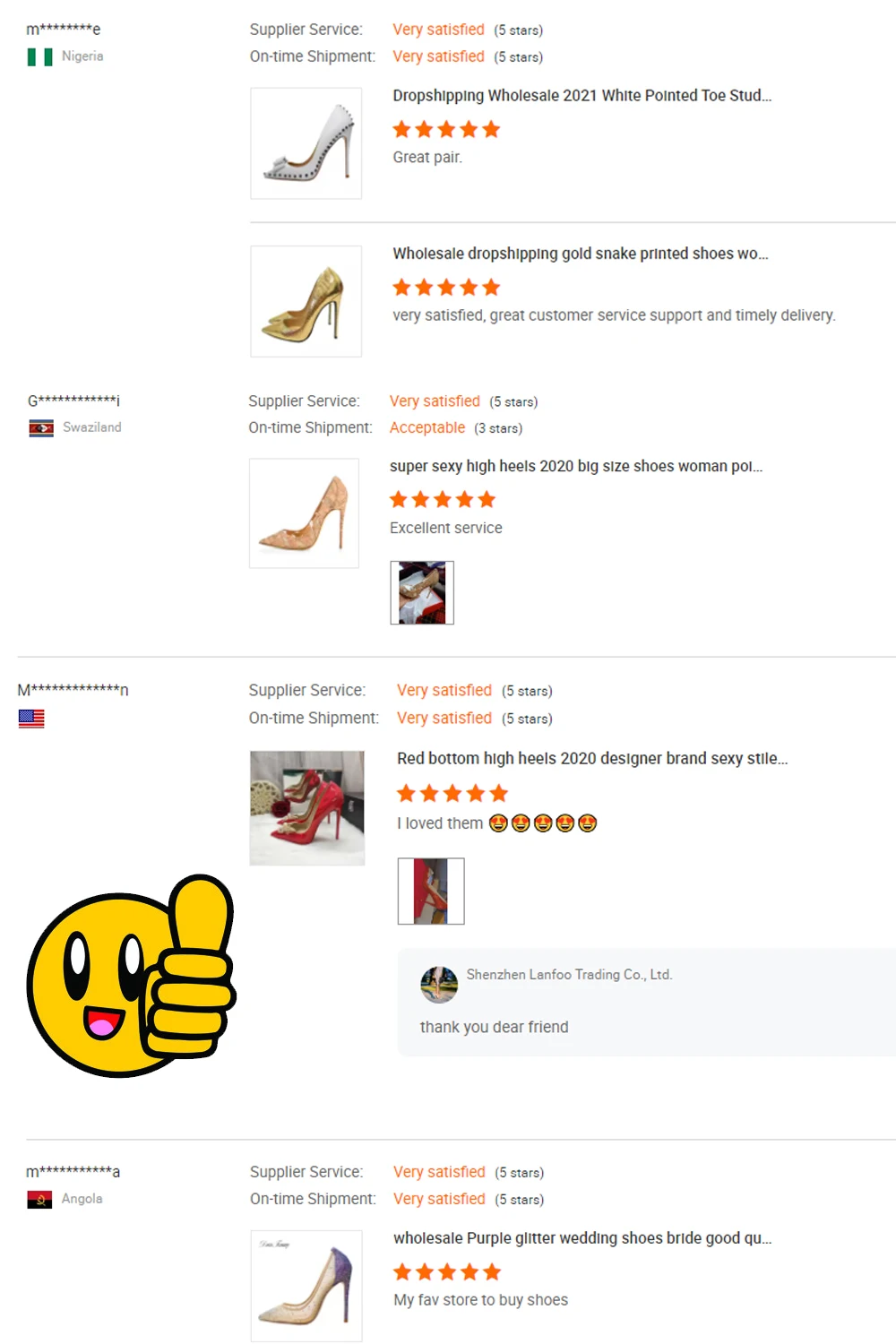896x1344 pixels.
Task: Open the white studded heel product image
Action: pyautogui.click(x=306, y=143)
